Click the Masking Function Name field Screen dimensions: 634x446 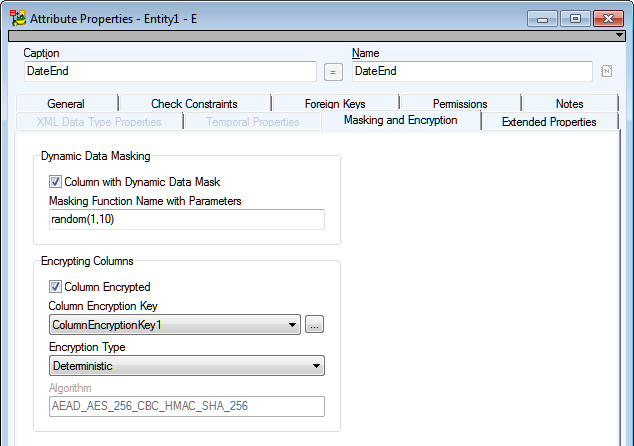pyautogui.click(x=186, y=220)
